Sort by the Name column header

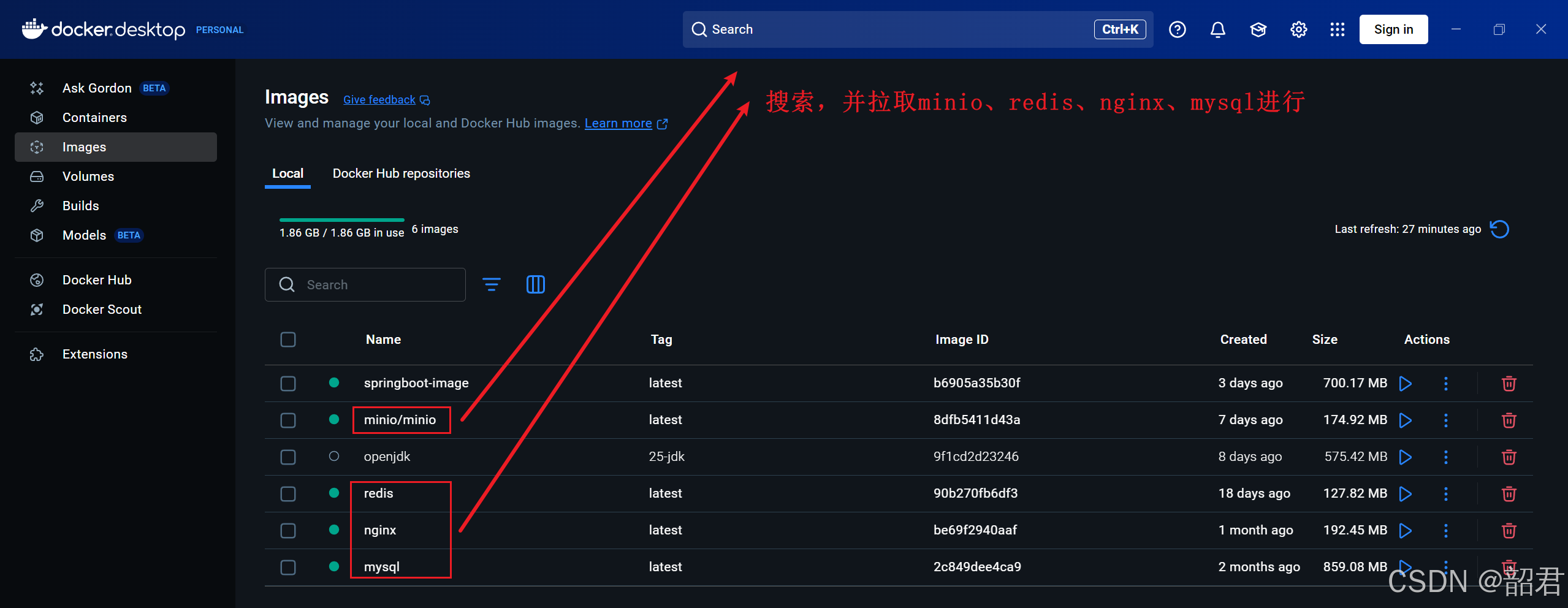click(x=383, y=340)
